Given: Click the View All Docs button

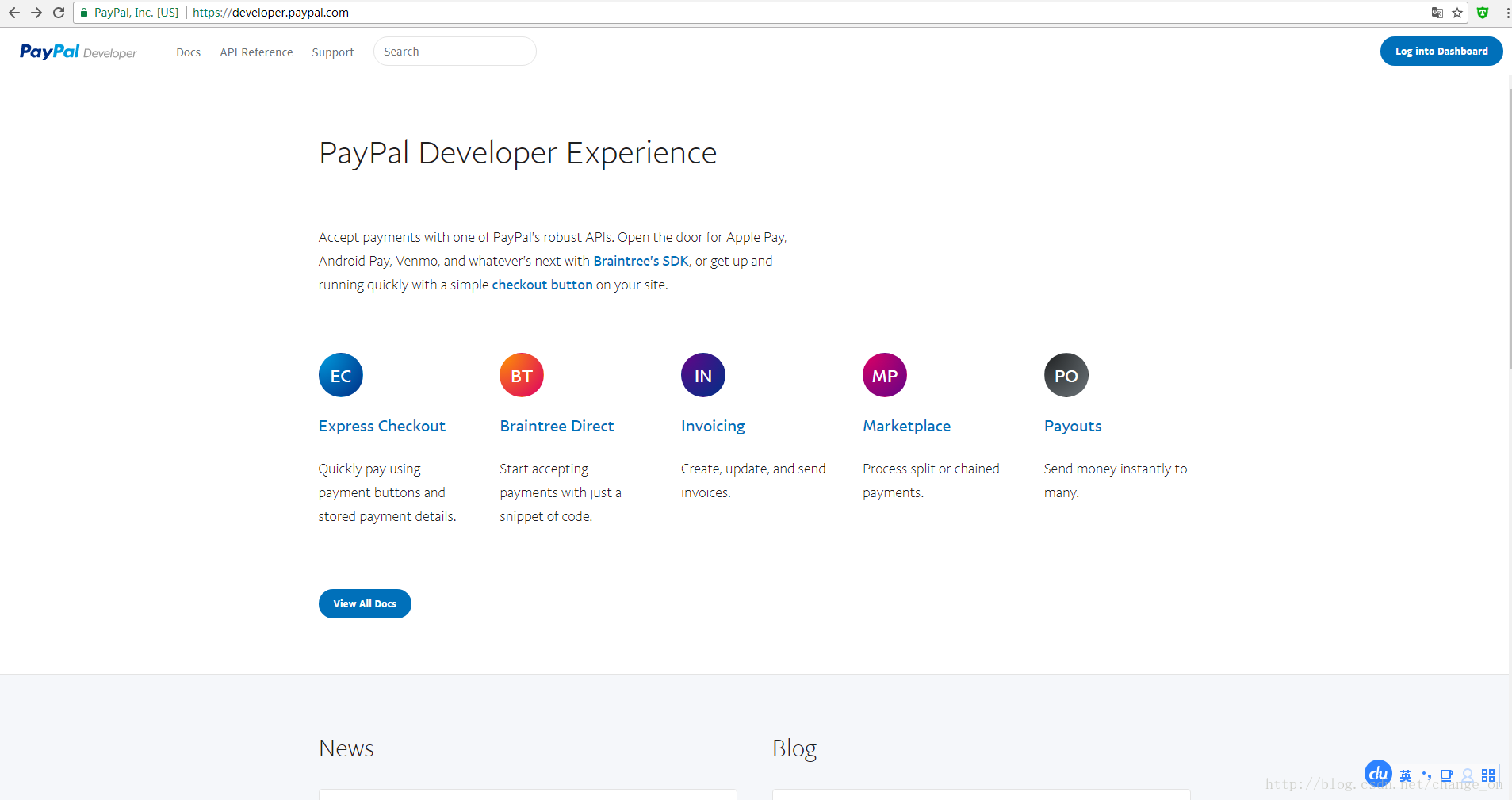Looking at the screenshot, I should pos(365,603).
